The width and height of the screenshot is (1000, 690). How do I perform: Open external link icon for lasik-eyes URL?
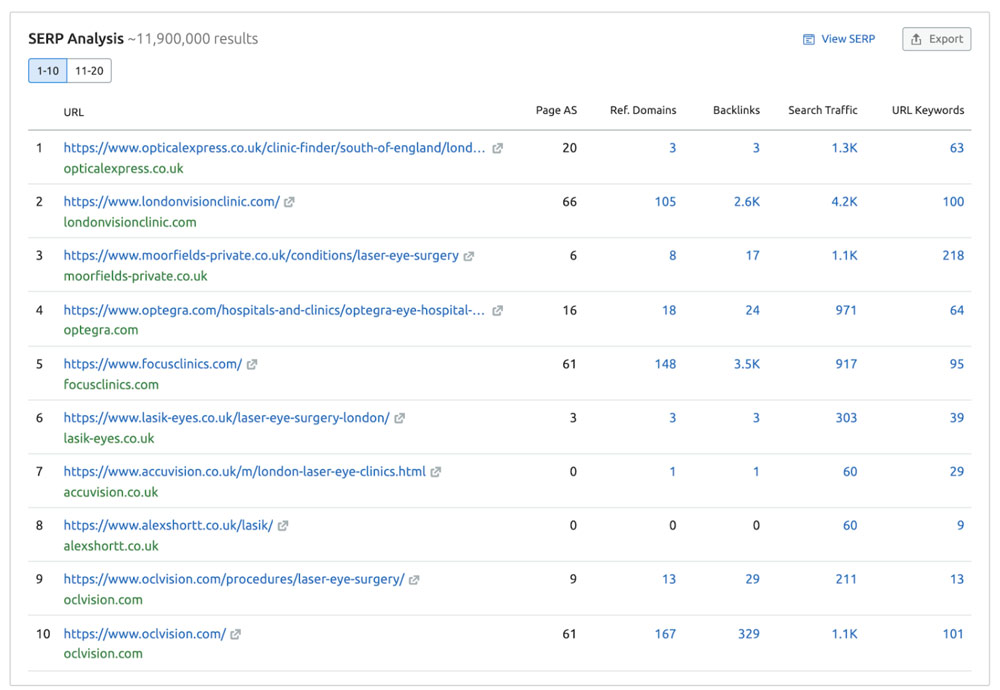(x=399, y=418)
